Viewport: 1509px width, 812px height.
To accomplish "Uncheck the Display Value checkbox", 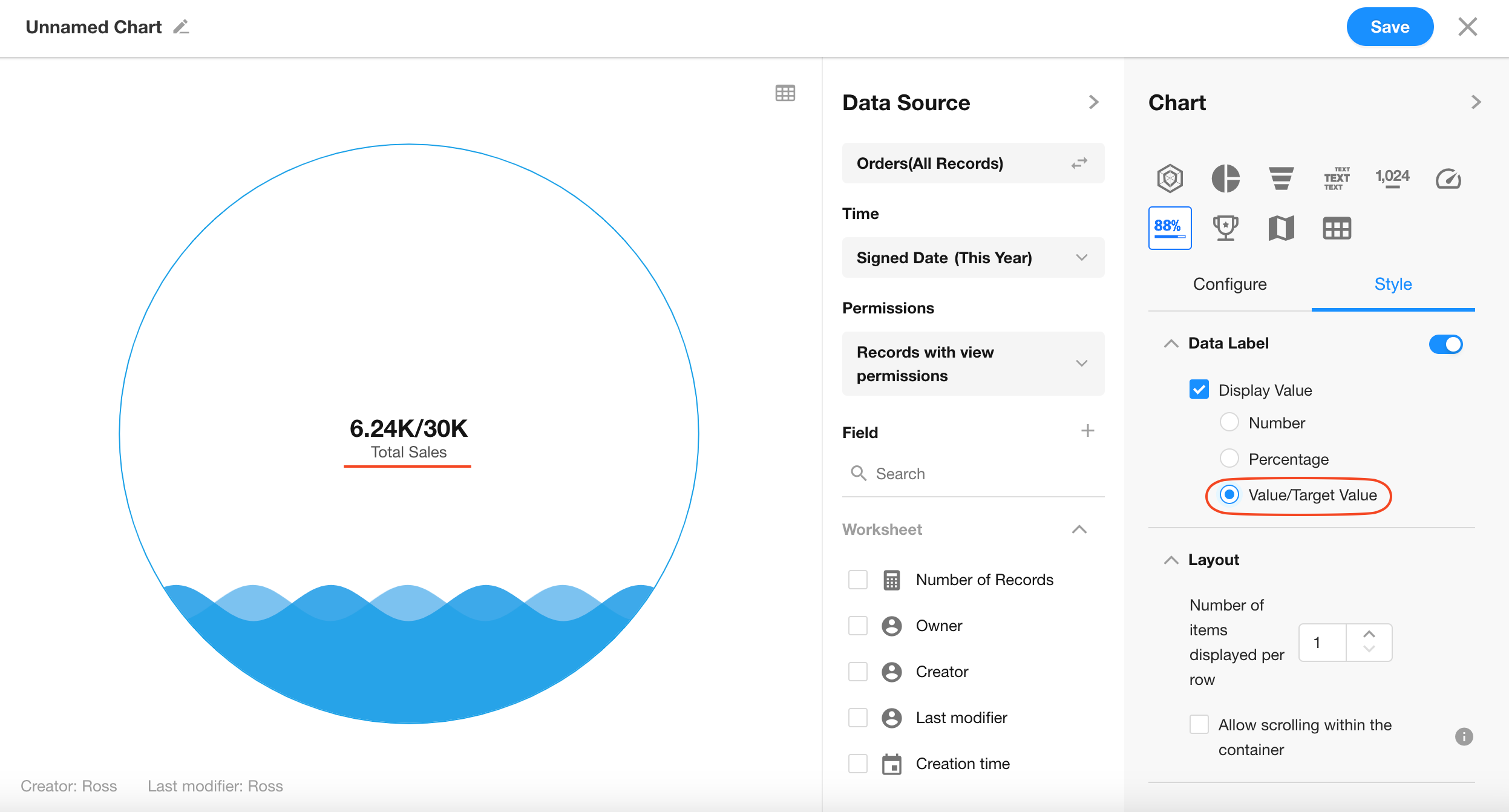I will [x=1199, y=390].
